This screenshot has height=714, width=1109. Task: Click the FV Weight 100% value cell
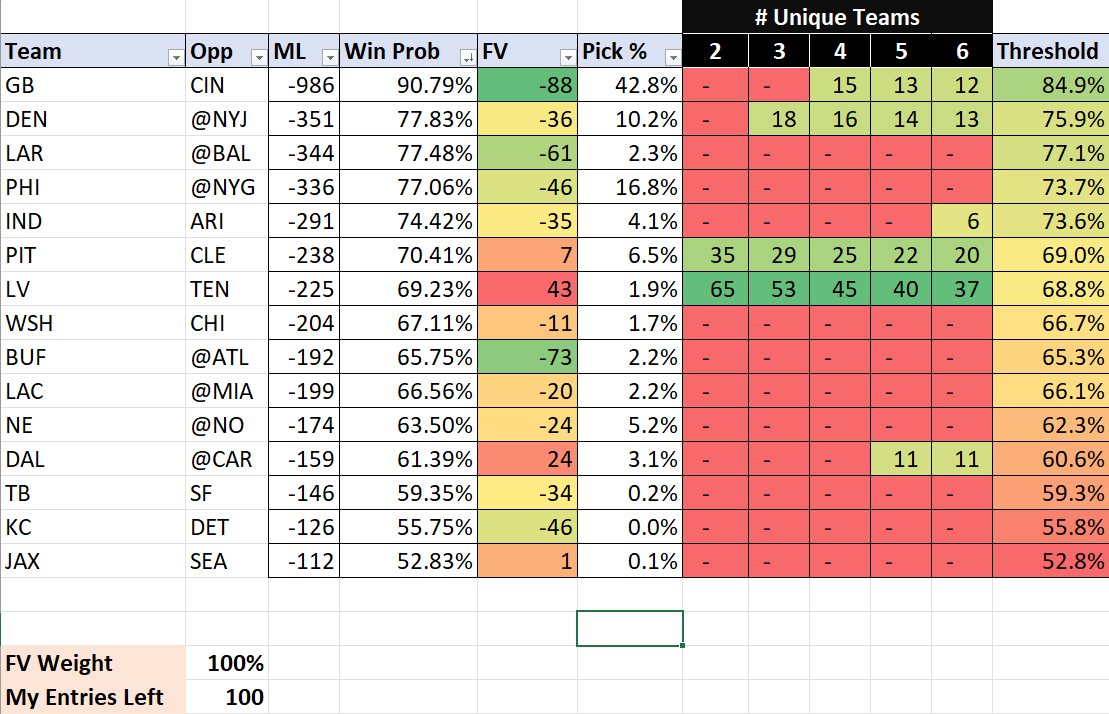click(x=228, y=663)
